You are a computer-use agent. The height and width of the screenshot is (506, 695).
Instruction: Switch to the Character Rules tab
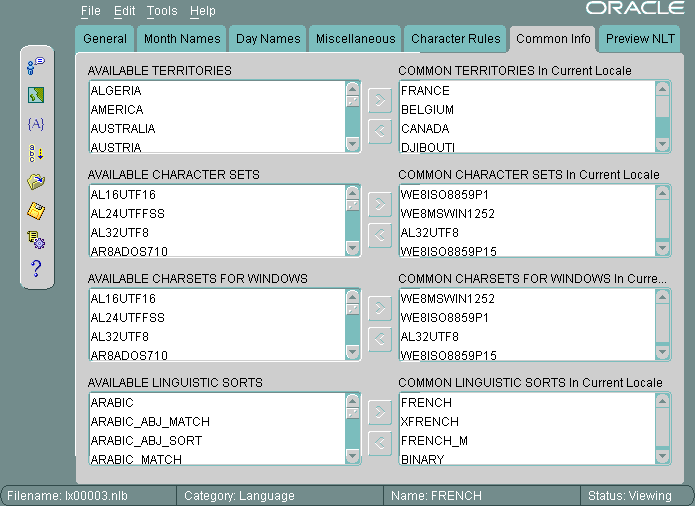[455, 39]
